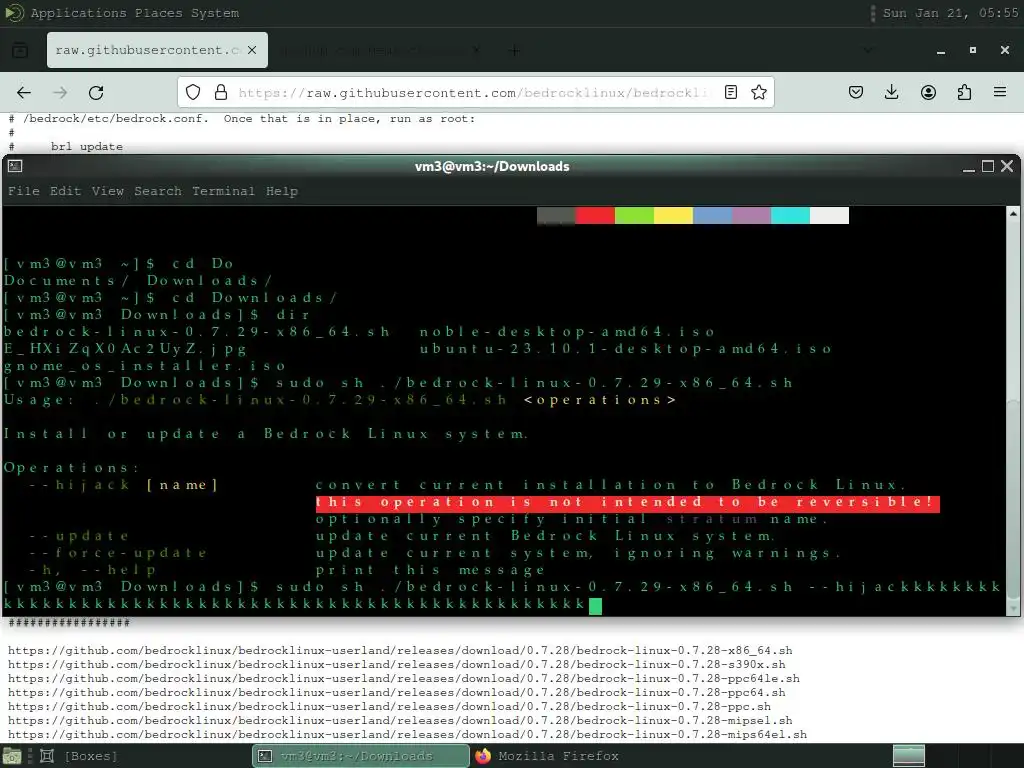Click the terminal scrollbar up arrow
Viewport: 1024px width, 768px height.
1013,213
